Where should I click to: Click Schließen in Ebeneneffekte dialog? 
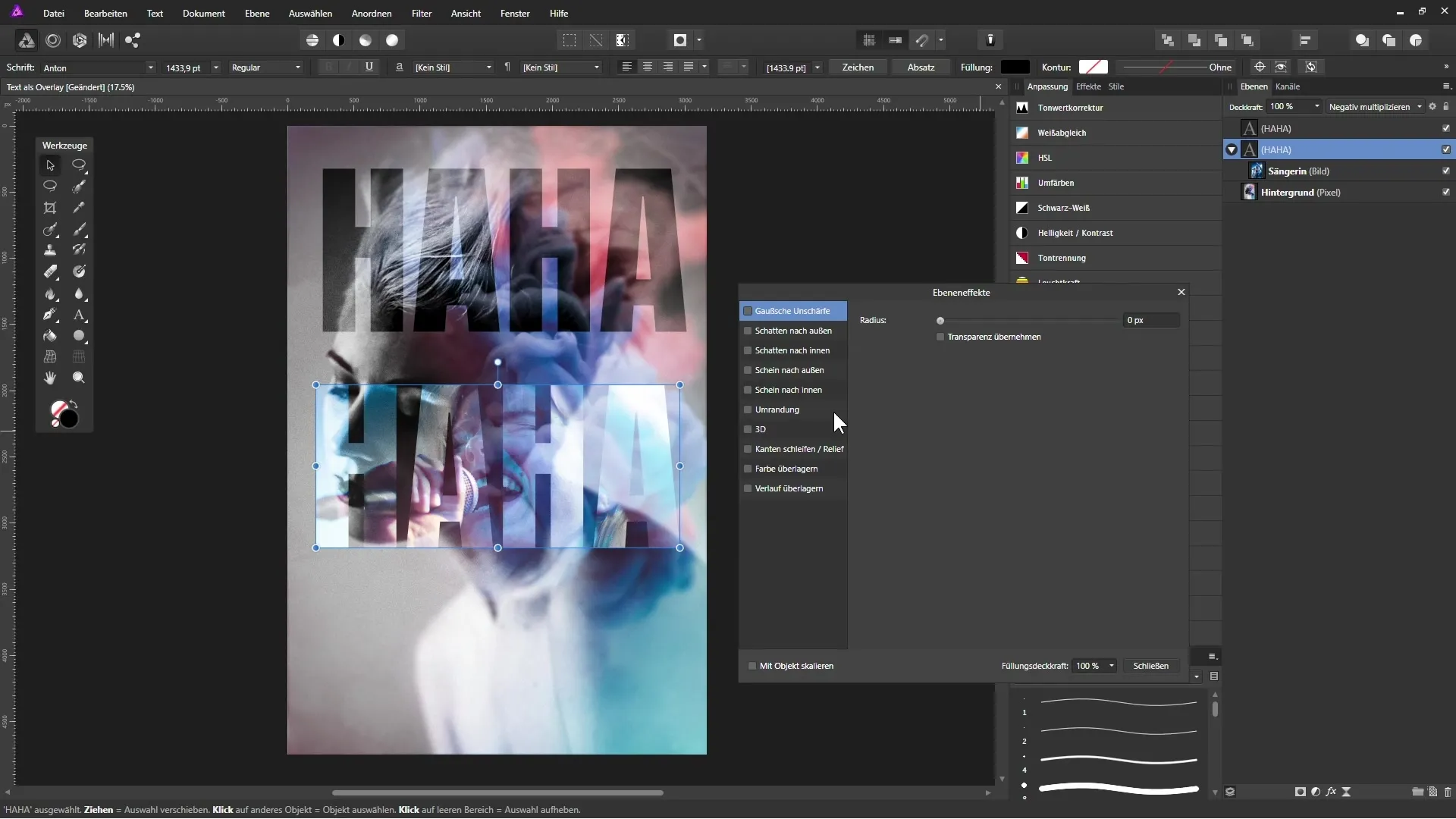point(1150,666)
